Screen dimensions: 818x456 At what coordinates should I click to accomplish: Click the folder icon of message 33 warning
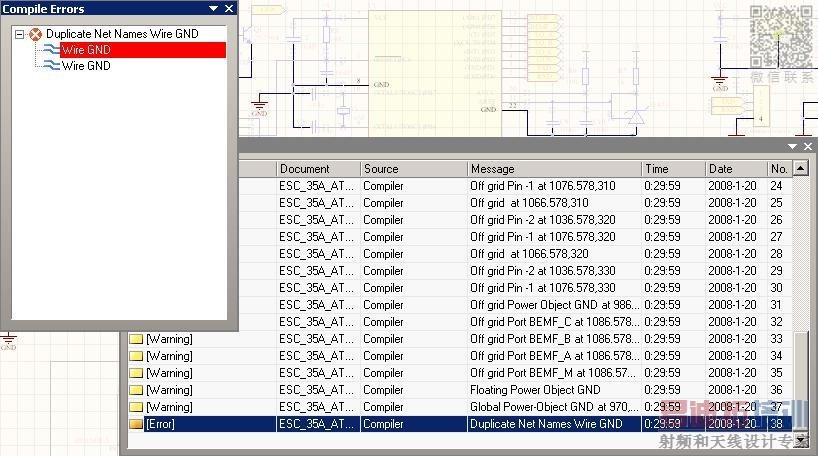click(x=136, y=339)
